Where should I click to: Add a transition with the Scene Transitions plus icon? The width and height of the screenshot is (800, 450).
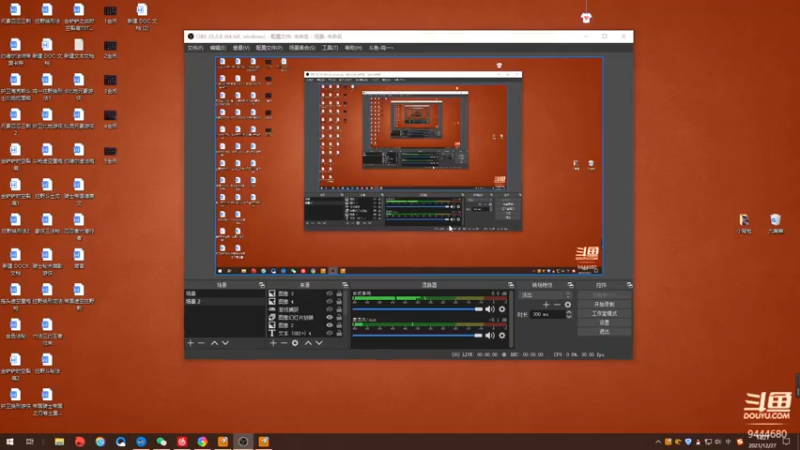tap(546, 305)
